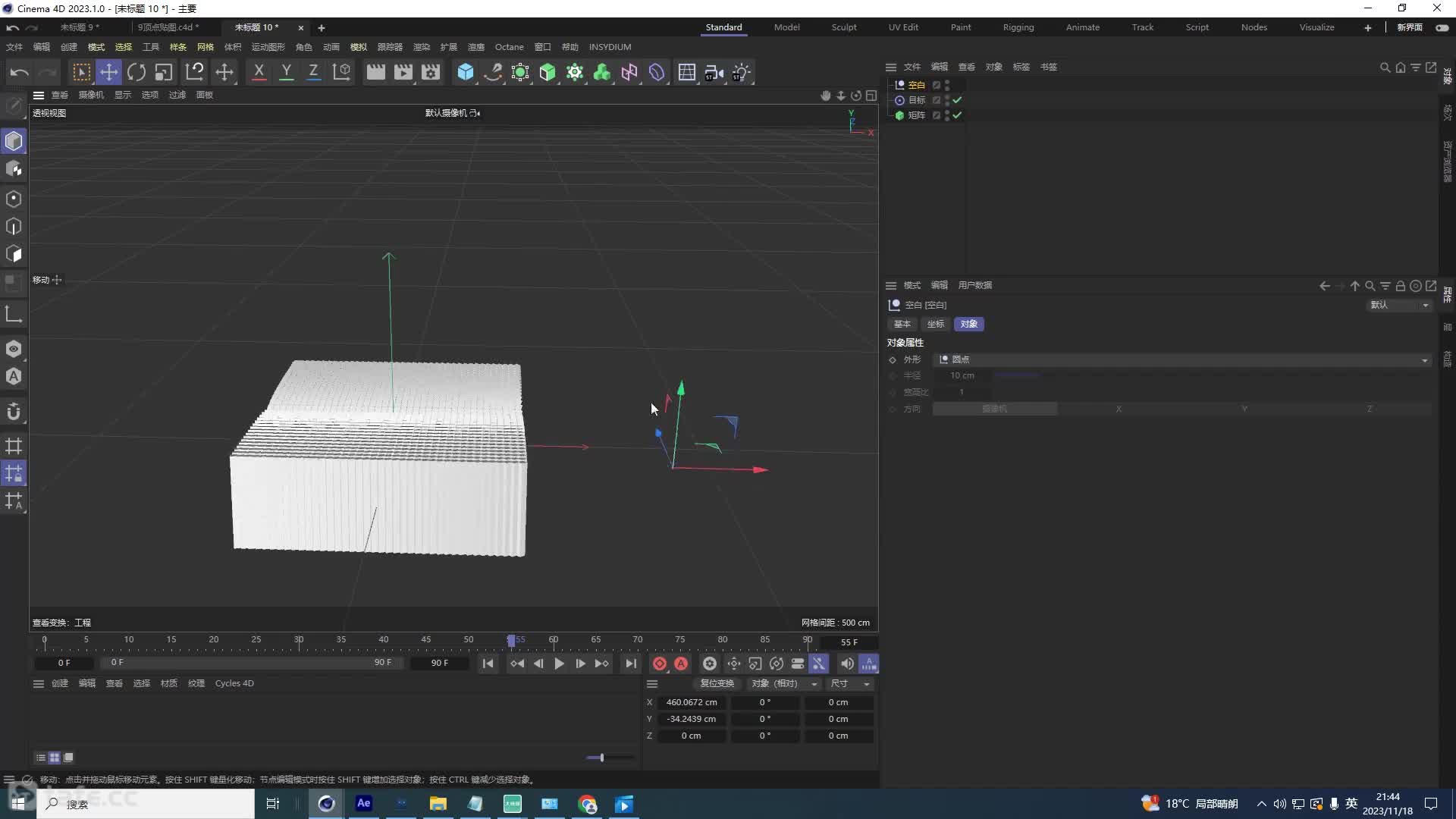The height and width of the screenshot is (819, 1456).
Task: Add a camera object from toolbar
Action: [x=714, y=72]
